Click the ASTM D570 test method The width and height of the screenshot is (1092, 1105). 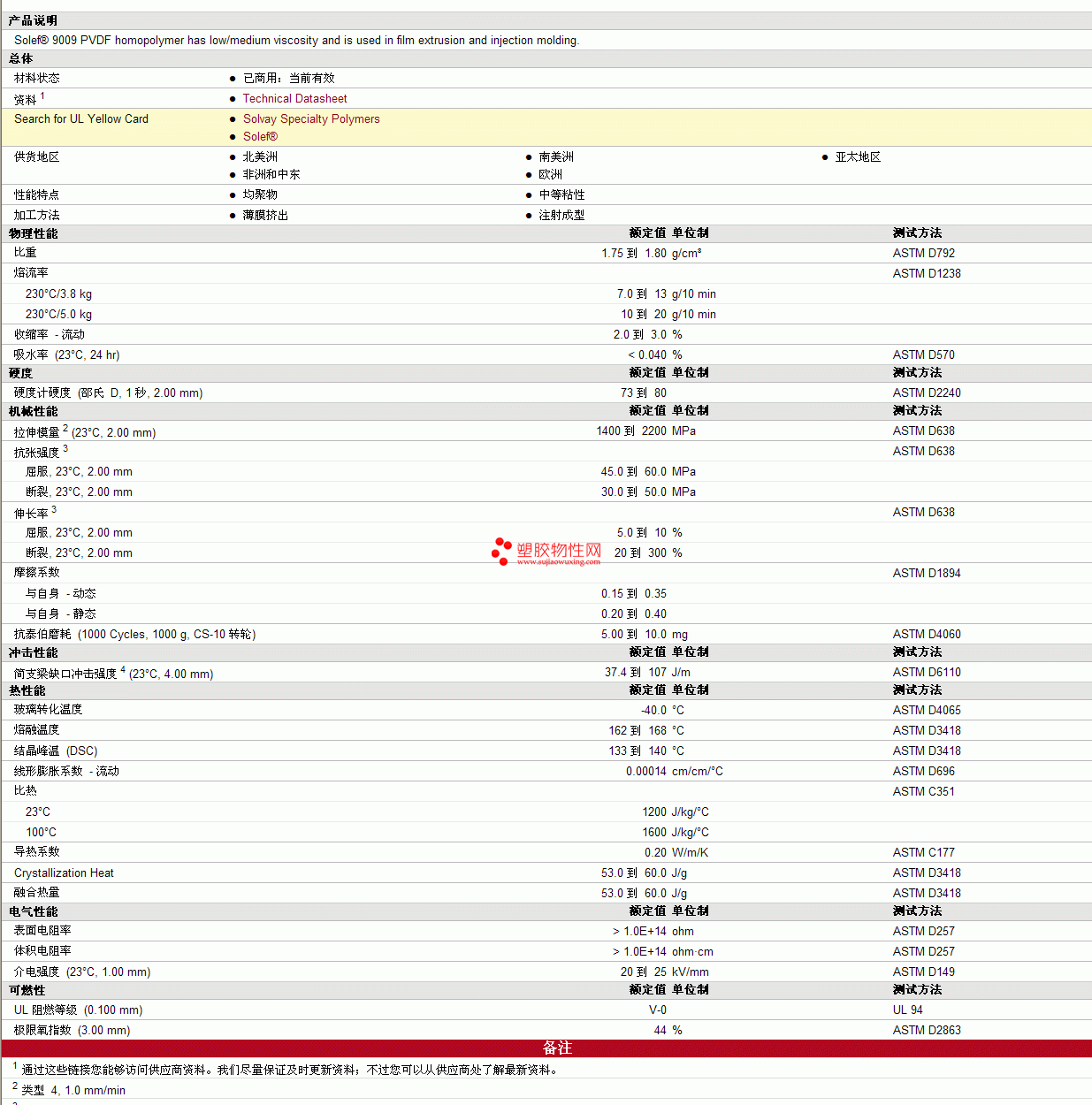[x=923, y=354]
